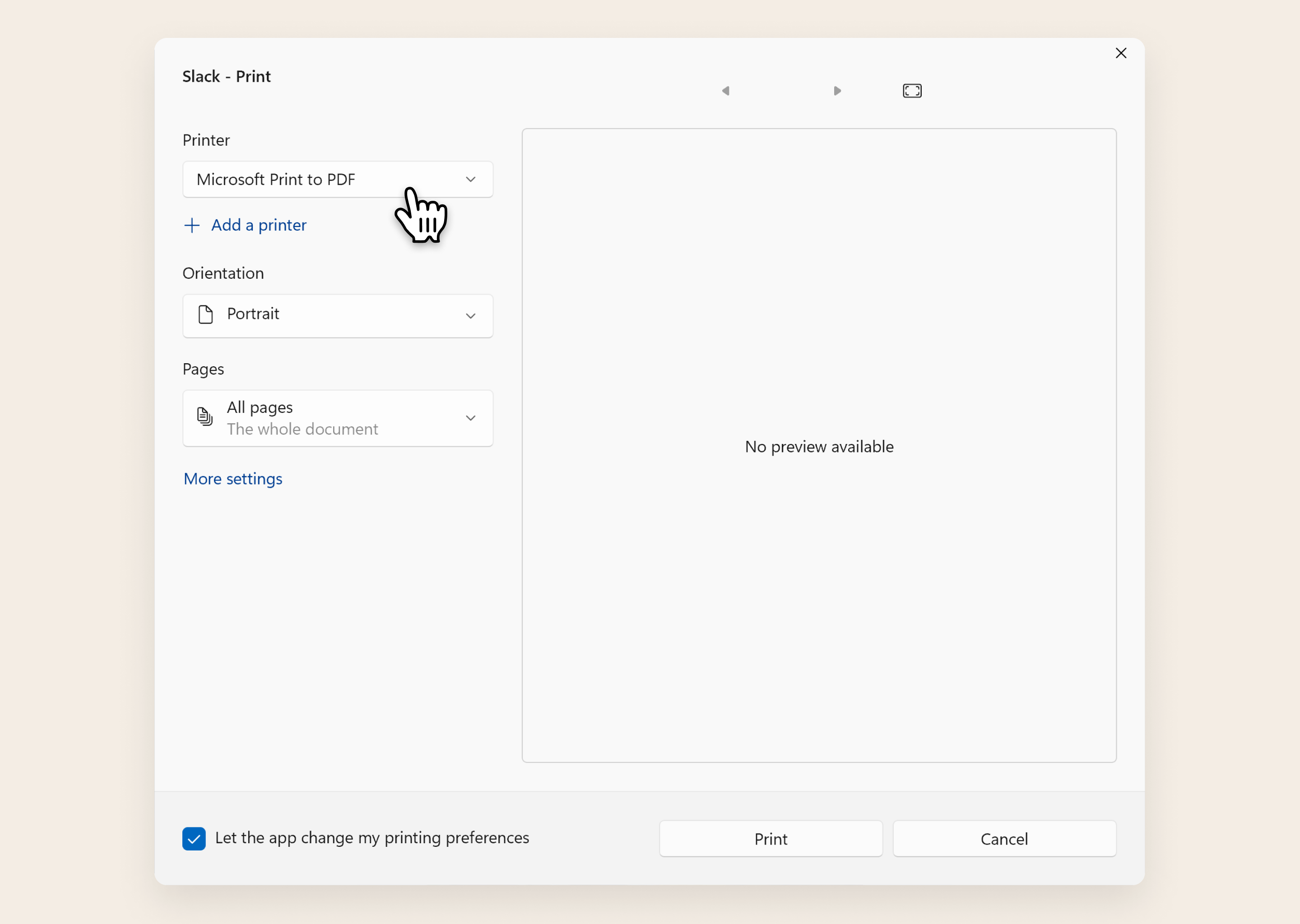Open the Microsoft Print to PDF printer dropdown
1300x924 pixels.
coord(319,180)
